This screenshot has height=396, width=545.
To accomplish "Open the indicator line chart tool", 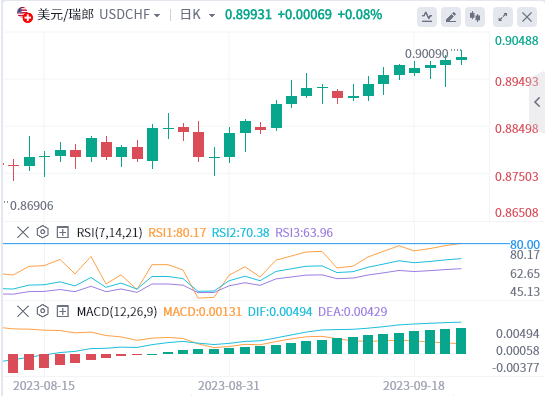I will coord(427,17).
